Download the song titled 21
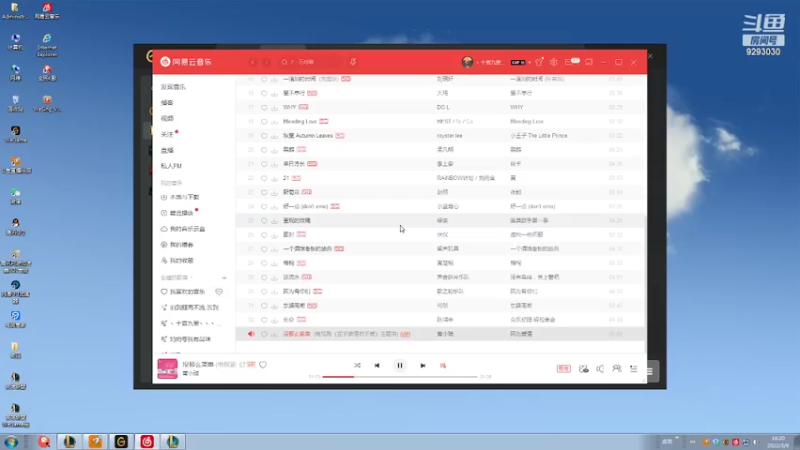 [274, 178]
